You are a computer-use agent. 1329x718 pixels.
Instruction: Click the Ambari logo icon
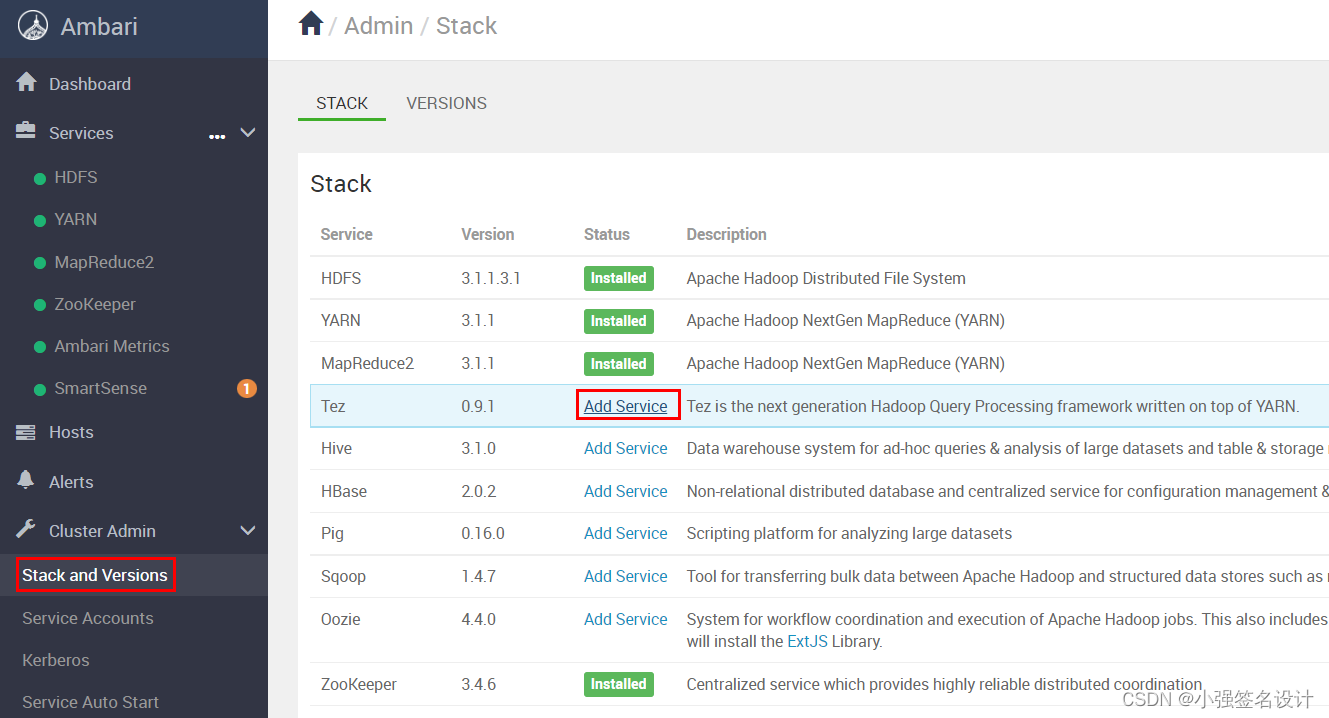pos(33,26)
